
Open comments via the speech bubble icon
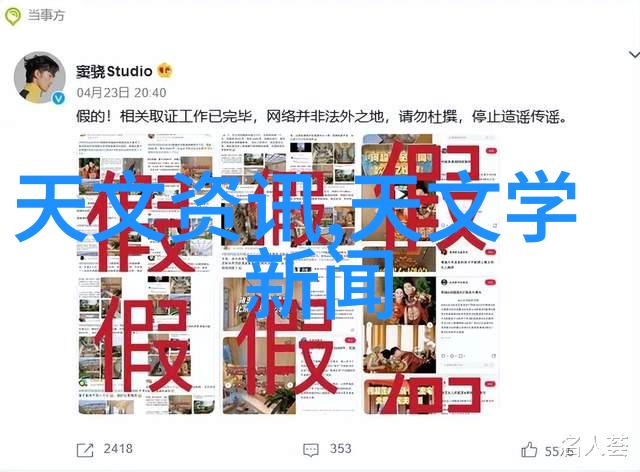(311, 450)
